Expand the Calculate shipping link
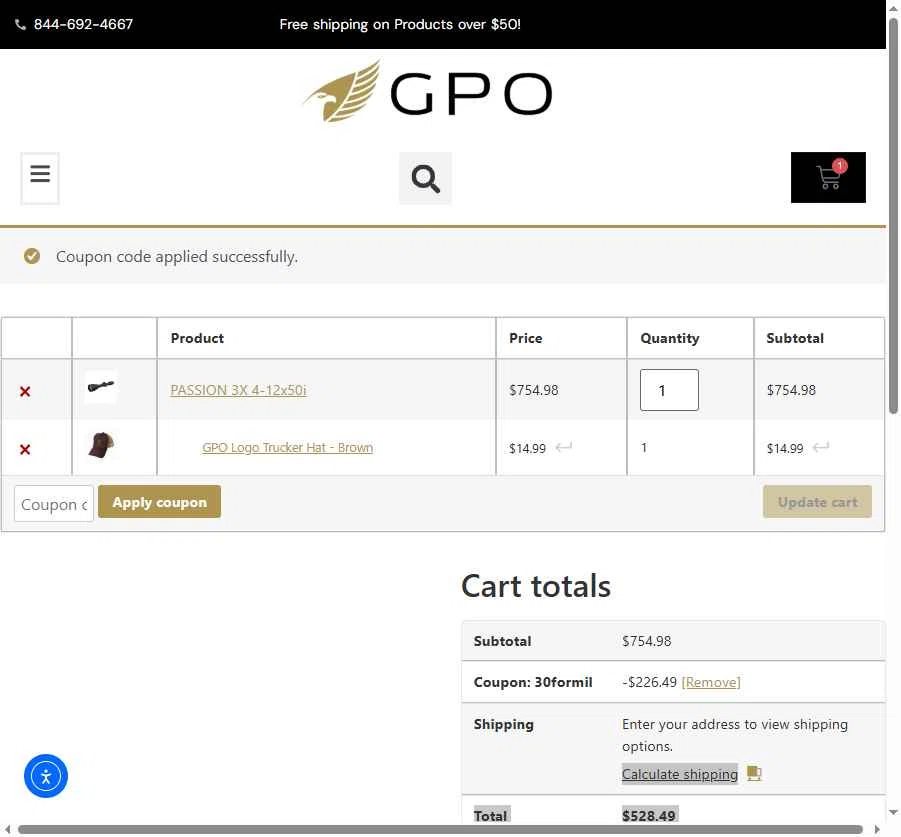Image resolution: width=901 pixels, height=837 pixels. [680, 774]
